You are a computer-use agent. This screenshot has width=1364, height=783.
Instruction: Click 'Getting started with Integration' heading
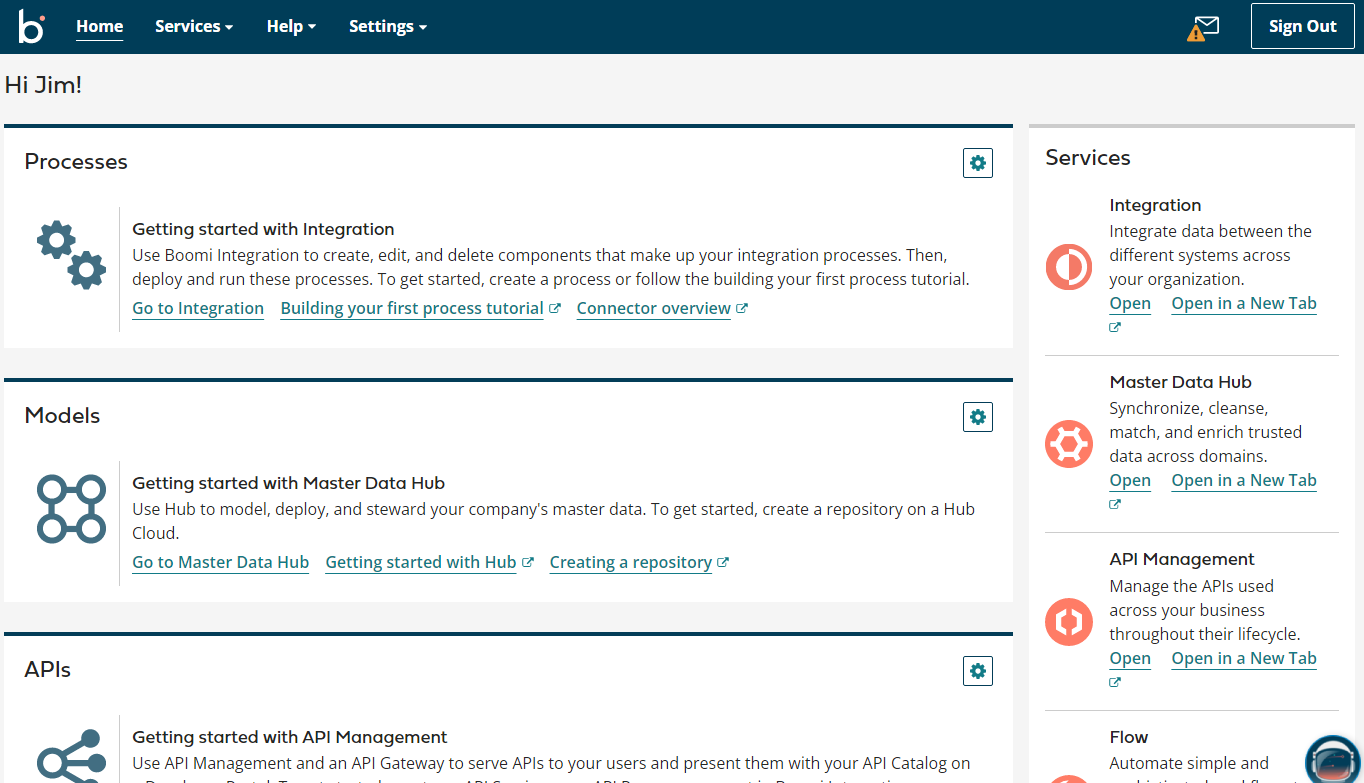(x=263, y=230)
